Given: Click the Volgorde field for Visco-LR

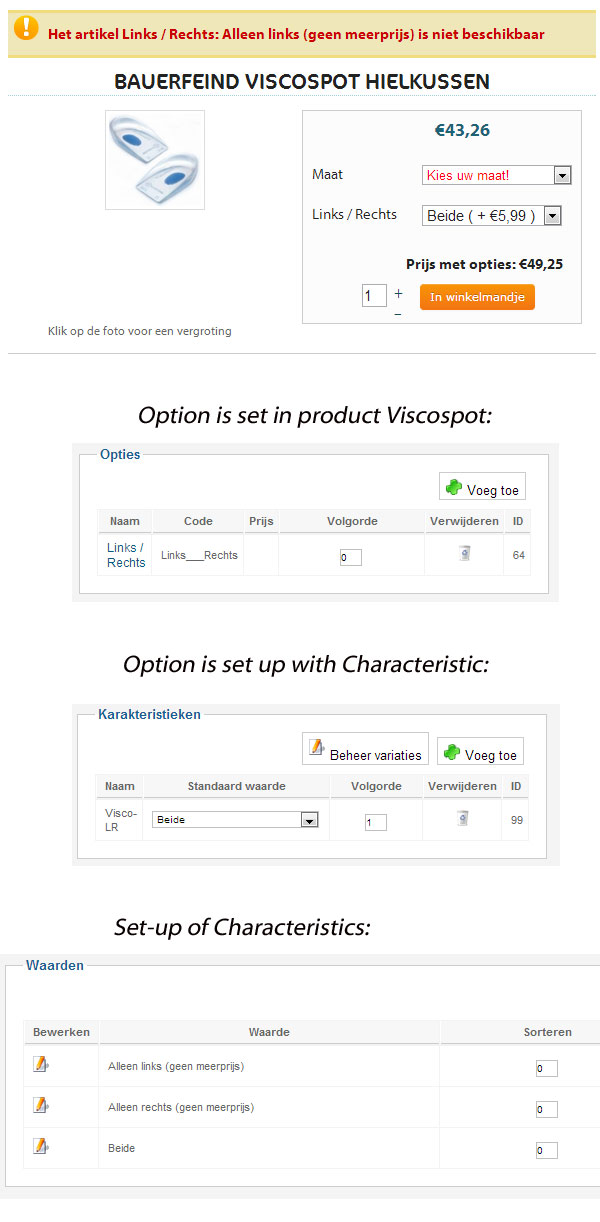Looking at the screenshot, I should point(375,822).
